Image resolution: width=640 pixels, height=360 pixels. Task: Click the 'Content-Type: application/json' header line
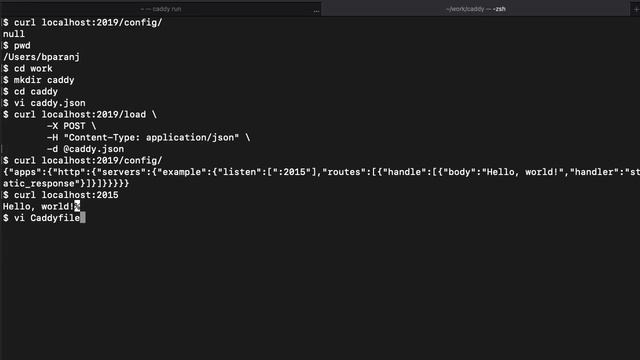(149, 138)
